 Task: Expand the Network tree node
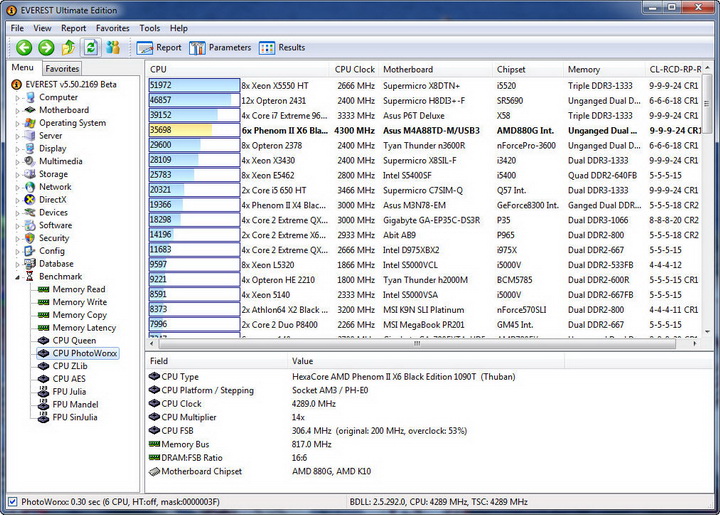coord(17,188)
